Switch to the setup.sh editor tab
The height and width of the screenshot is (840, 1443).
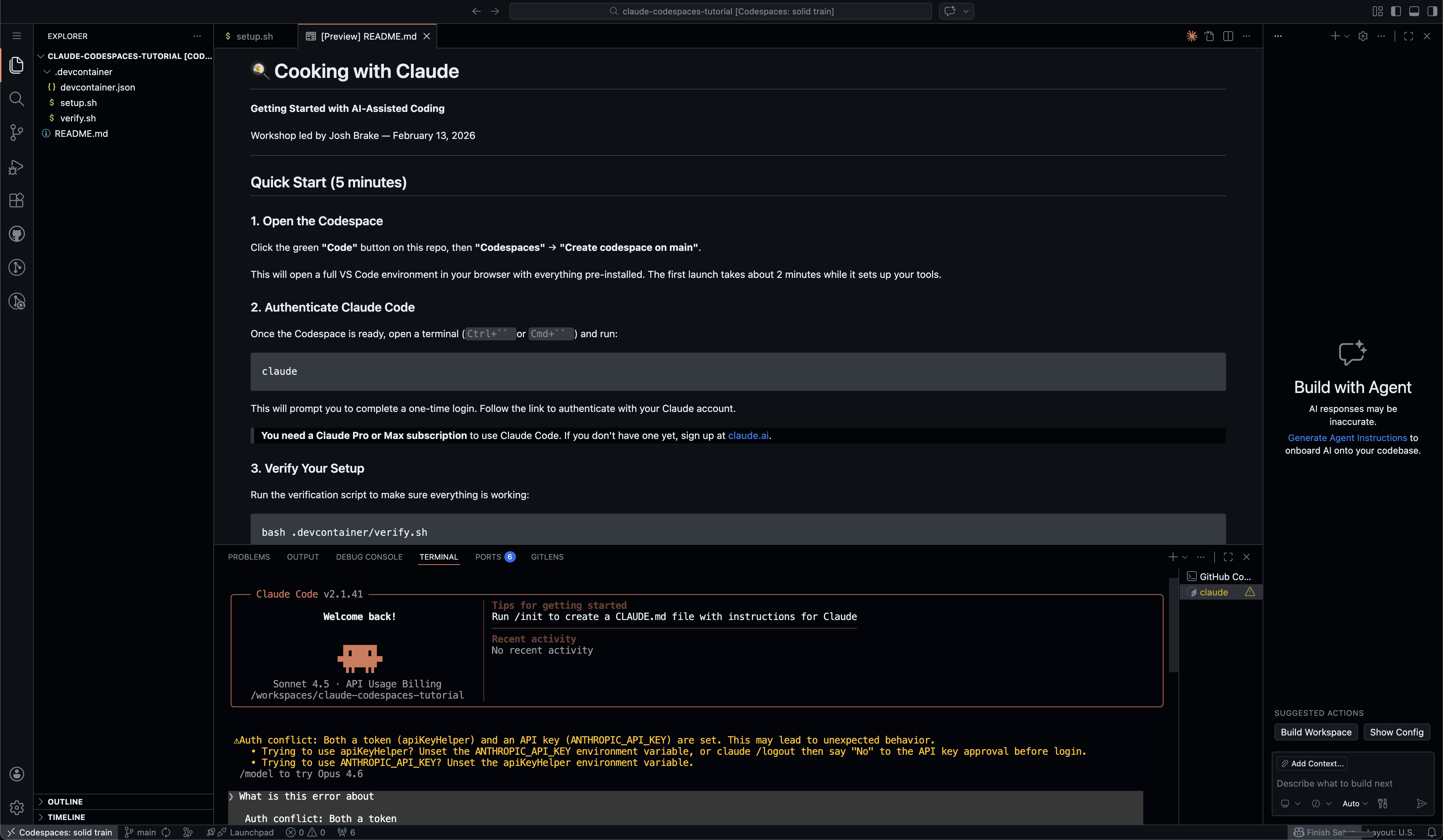[x=255, y=36]
